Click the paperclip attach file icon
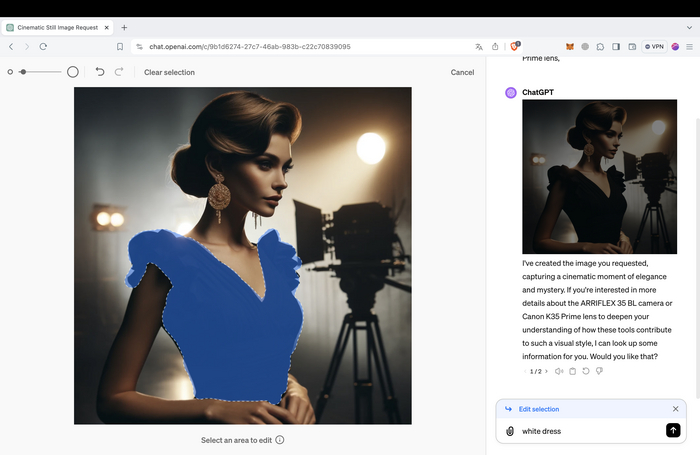The height and width of the screenshot is (455, 700). pos(510,431)
